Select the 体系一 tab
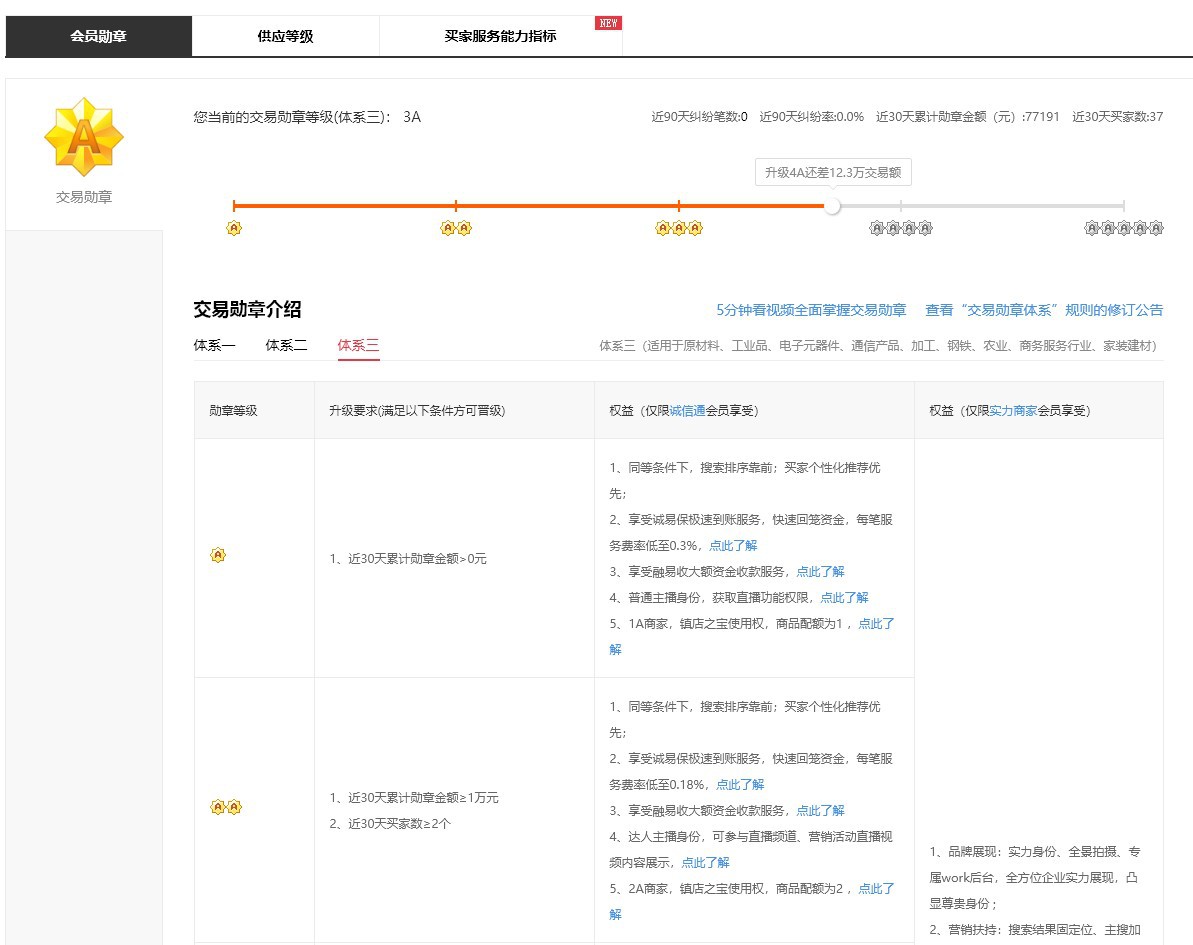1193x945 pixels. 215,345
